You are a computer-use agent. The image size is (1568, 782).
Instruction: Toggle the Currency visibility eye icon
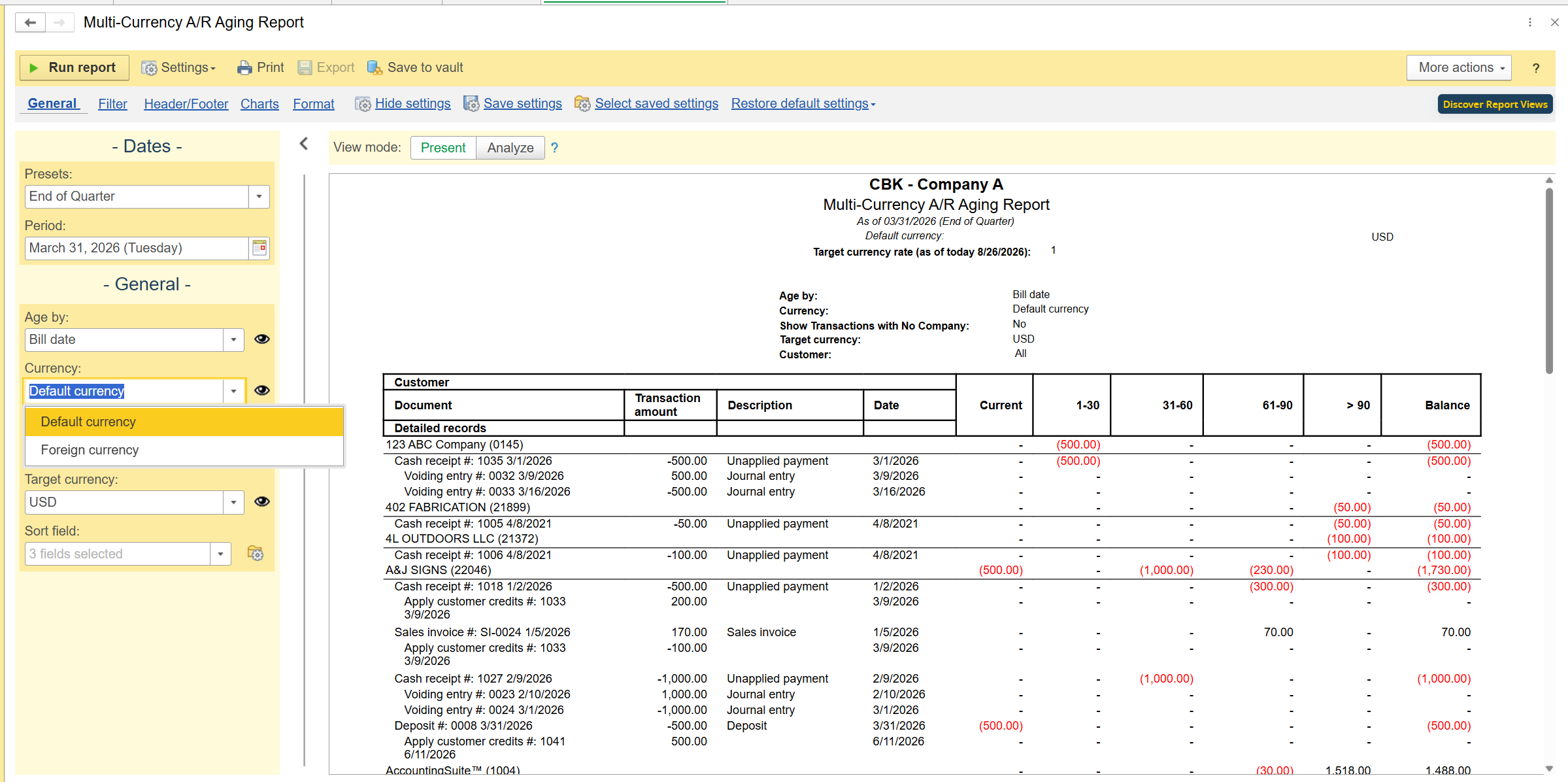click(261, 390)
